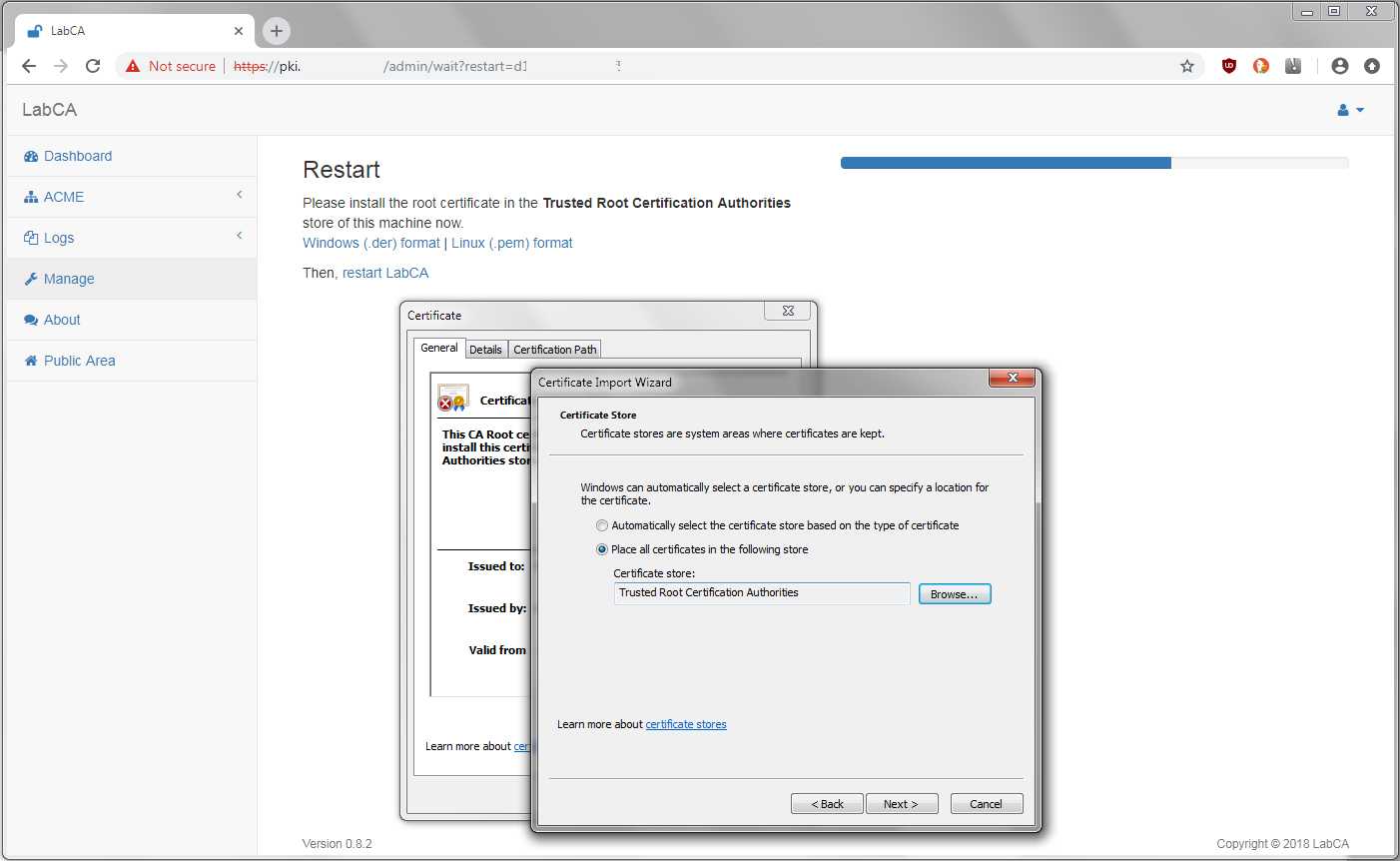
Task: Click the Manage wrench icon
Action: 30,279
